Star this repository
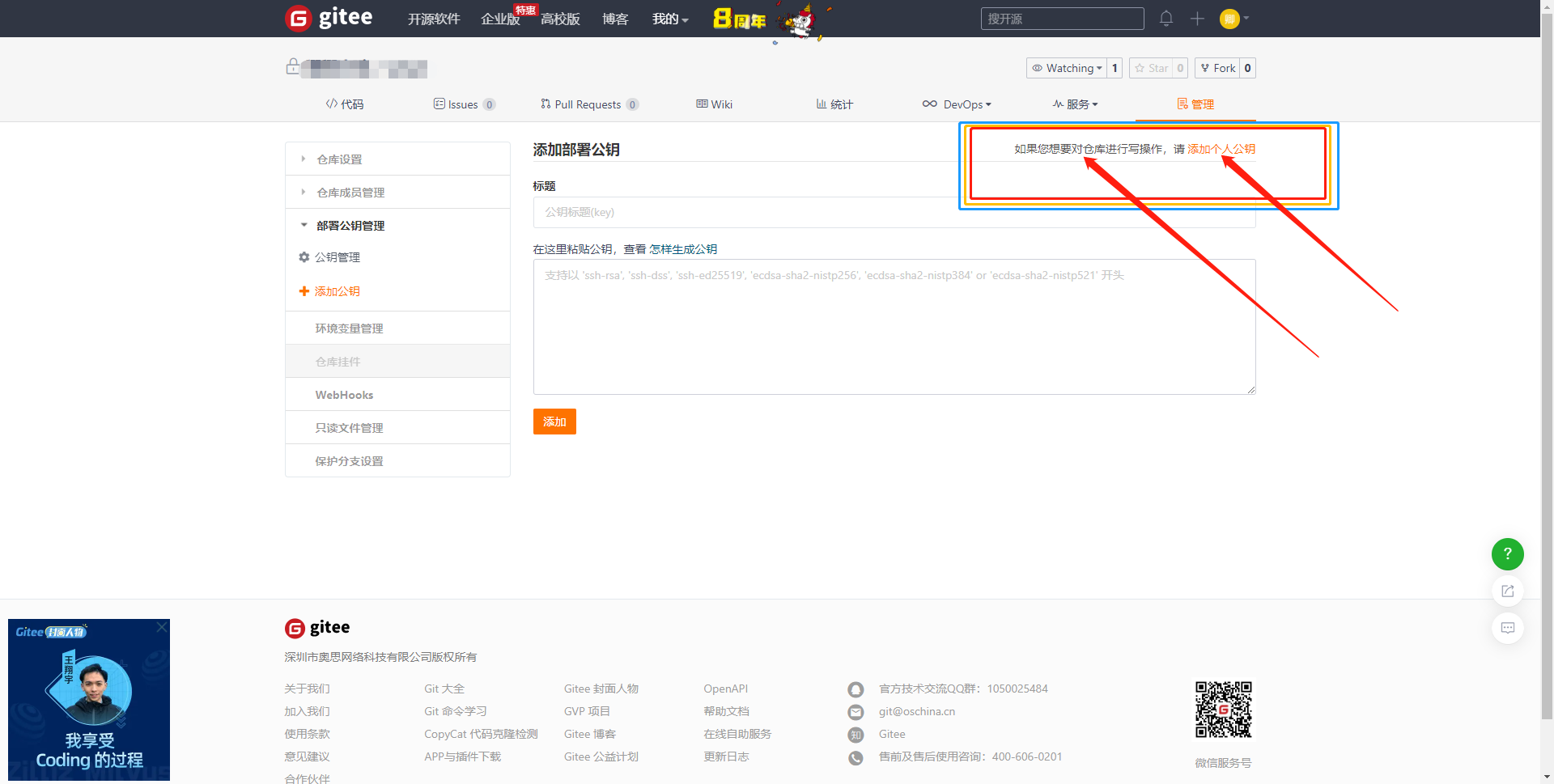1554x784 pixels. tap(1151, 68)
